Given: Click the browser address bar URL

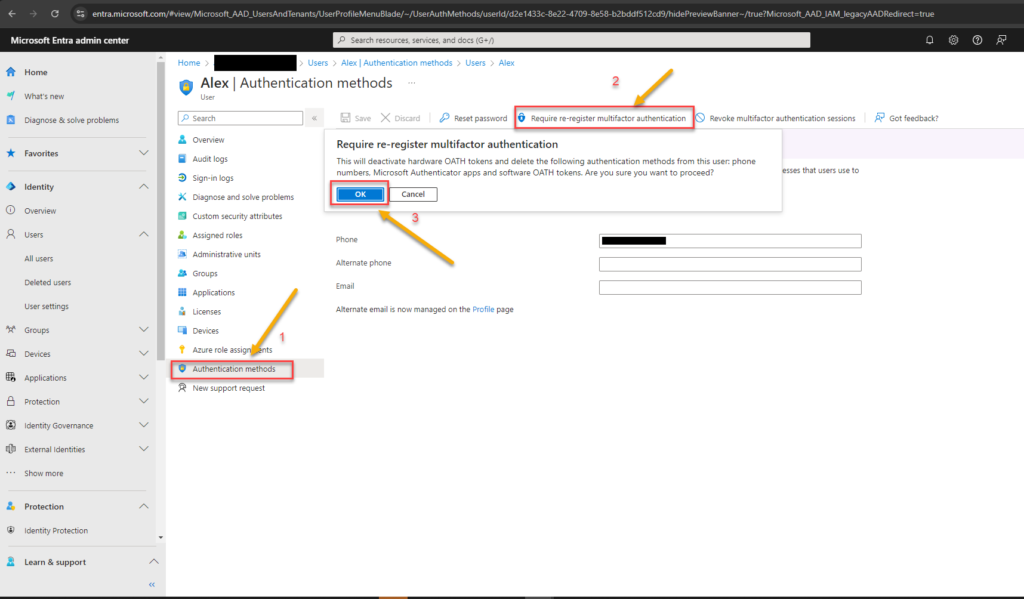Looking at the screenshot, I should (x=513, y=14).
